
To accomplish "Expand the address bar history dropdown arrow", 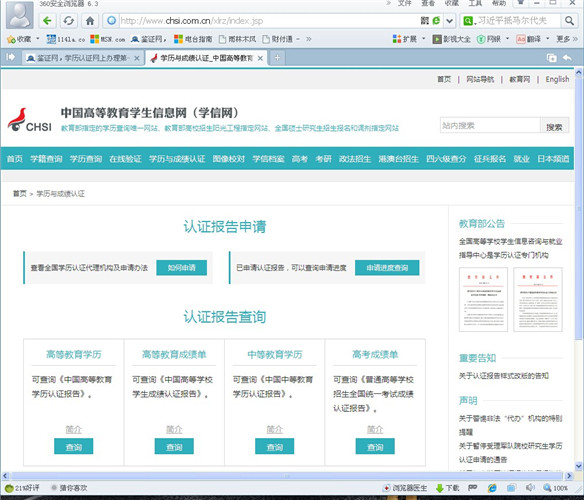I will pos(450,20).
